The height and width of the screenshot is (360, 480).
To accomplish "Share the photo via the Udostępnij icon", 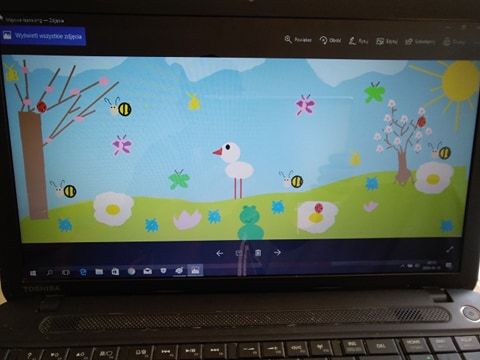I will click(409, 42).
